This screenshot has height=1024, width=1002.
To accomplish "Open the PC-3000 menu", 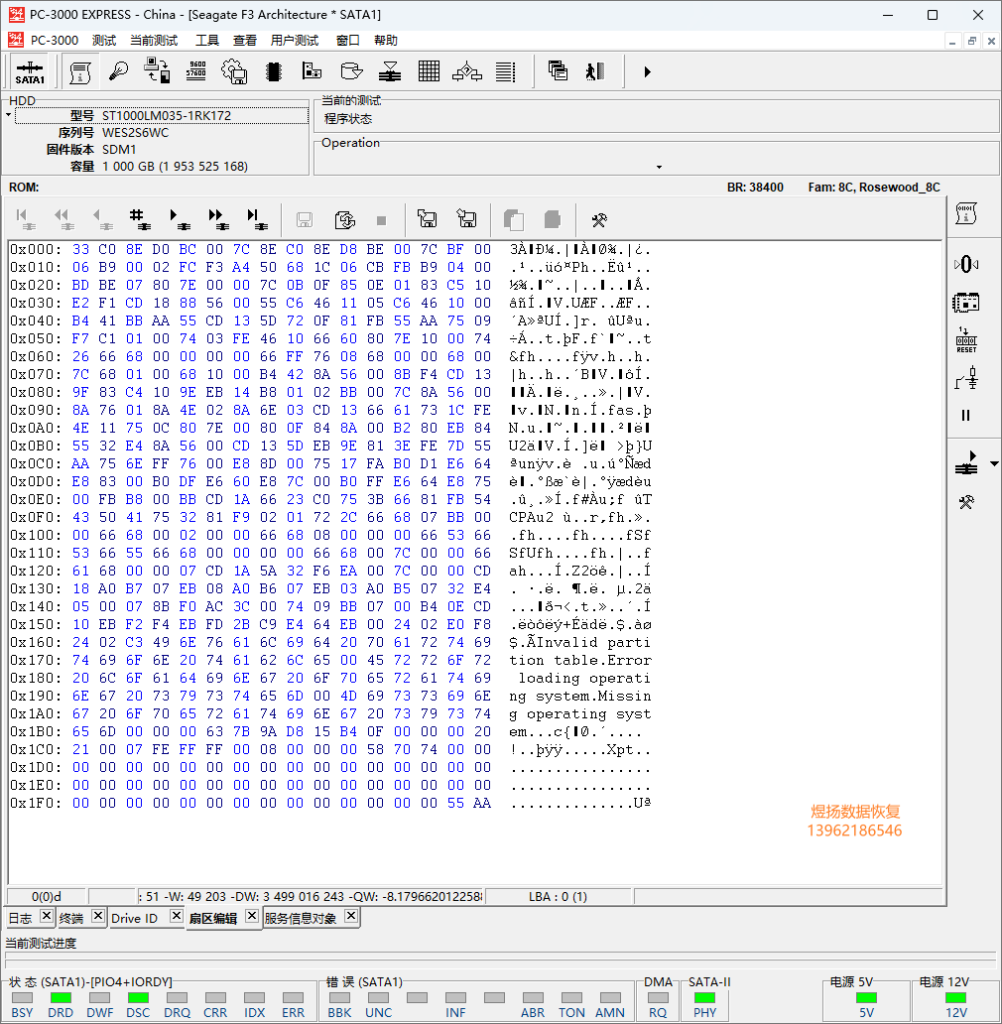I will point(54,40).
